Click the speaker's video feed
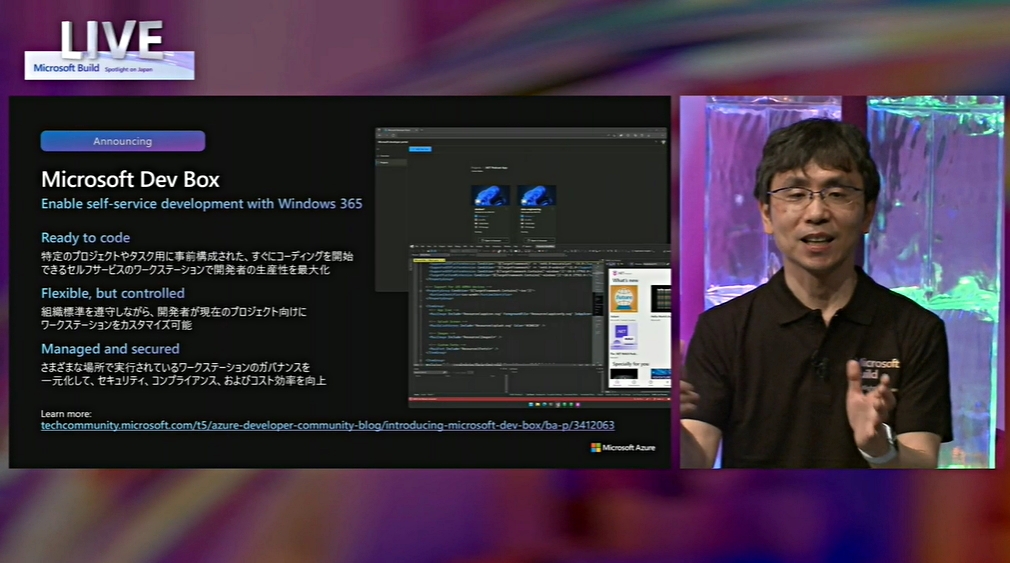This screenshot has width=1010, height=563. pyautogui.click(x=842, y=282)
